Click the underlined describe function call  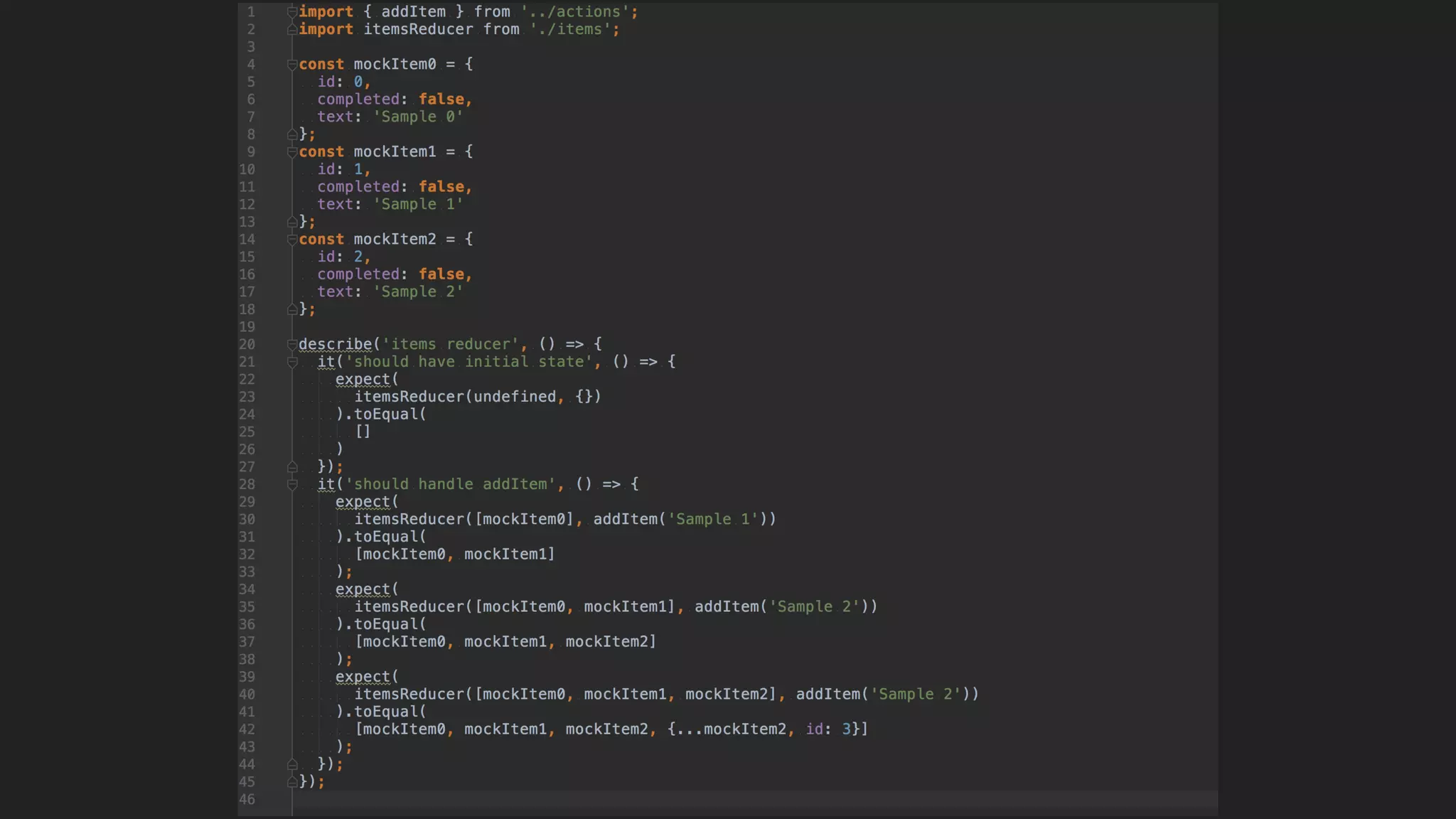pos(335,344)
